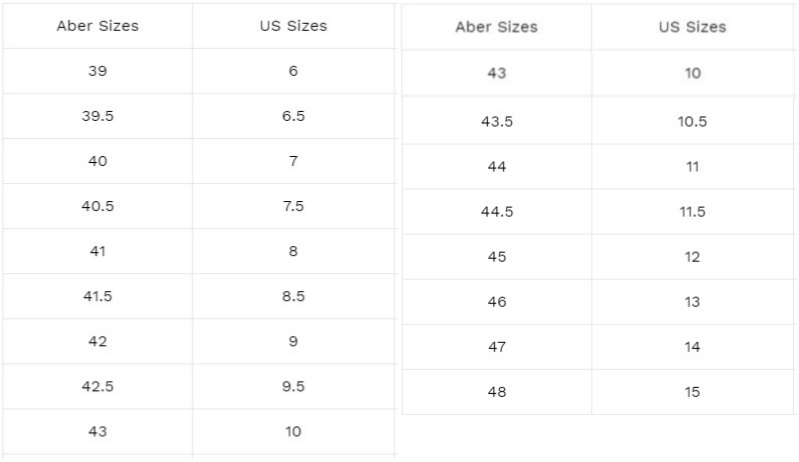Viewport: 799px width, 462px height.
Task: Select Aber size 43.5 cell
Action: point(496,122)
